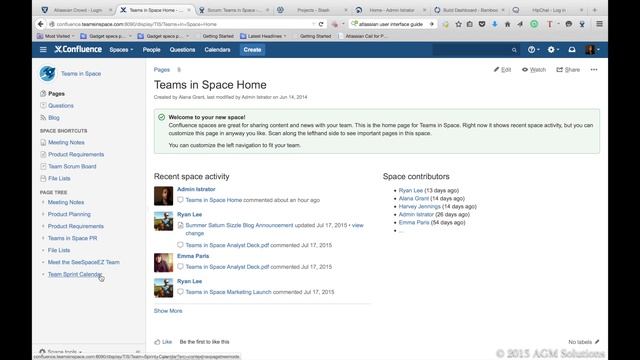Viewport: 640px width, 360px height.
Task: Open Team Sprint Calendar in page tree
Action: coord(75,274)
